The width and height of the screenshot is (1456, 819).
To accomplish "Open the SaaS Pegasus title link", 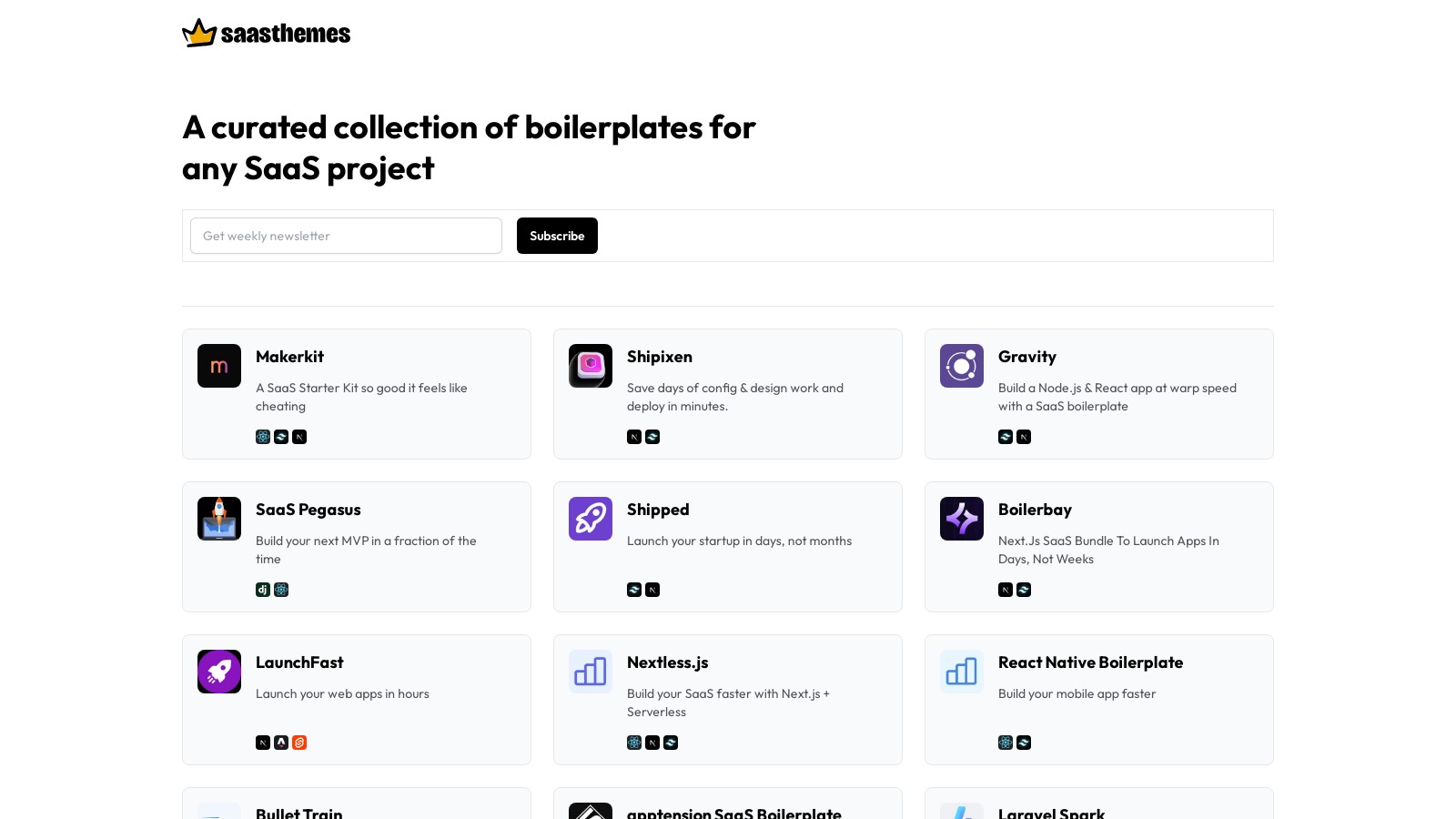I will pos(308,510).
